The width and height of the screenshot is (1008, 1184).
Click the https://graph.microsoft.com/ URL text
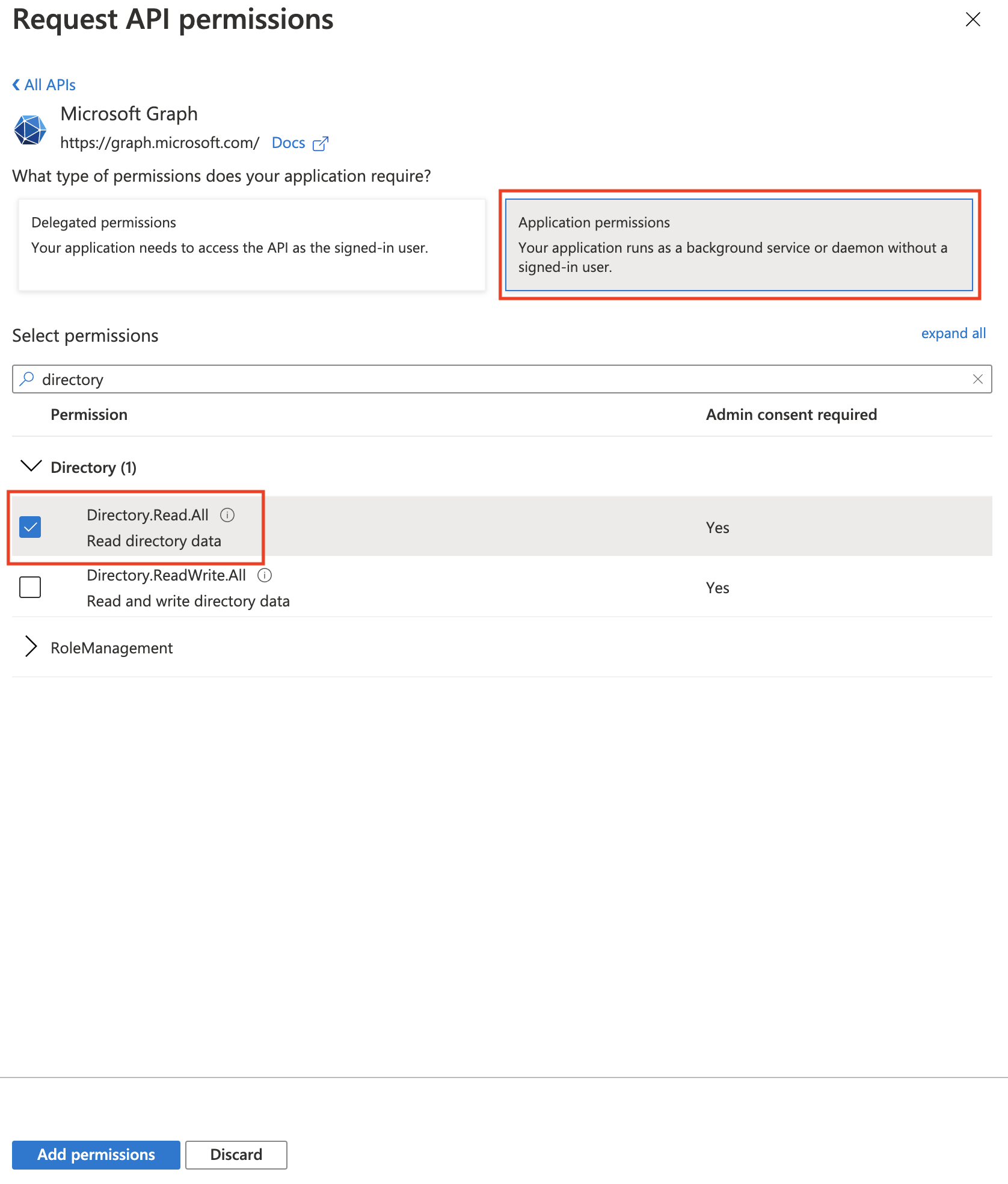coord(159,143)
